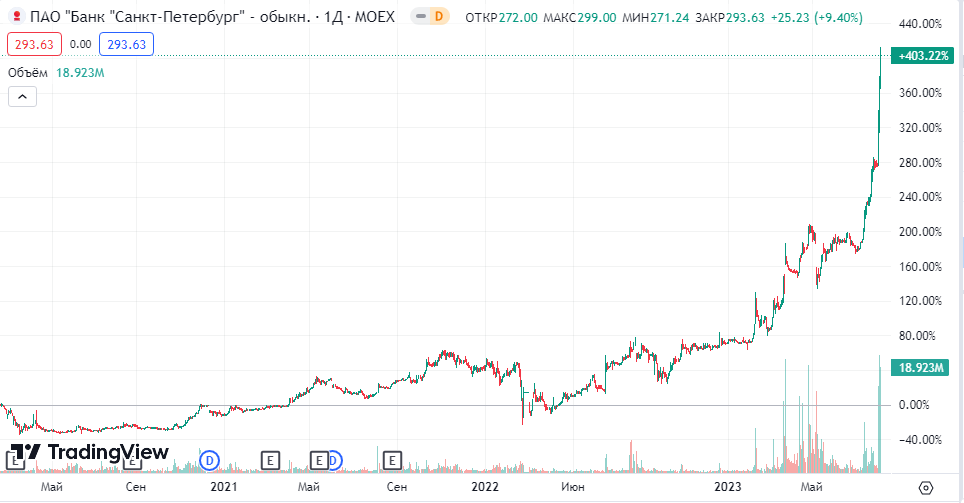Open chart settings gear icon
The width and height of the screenshot is (964, 503).
coord(926,488)
